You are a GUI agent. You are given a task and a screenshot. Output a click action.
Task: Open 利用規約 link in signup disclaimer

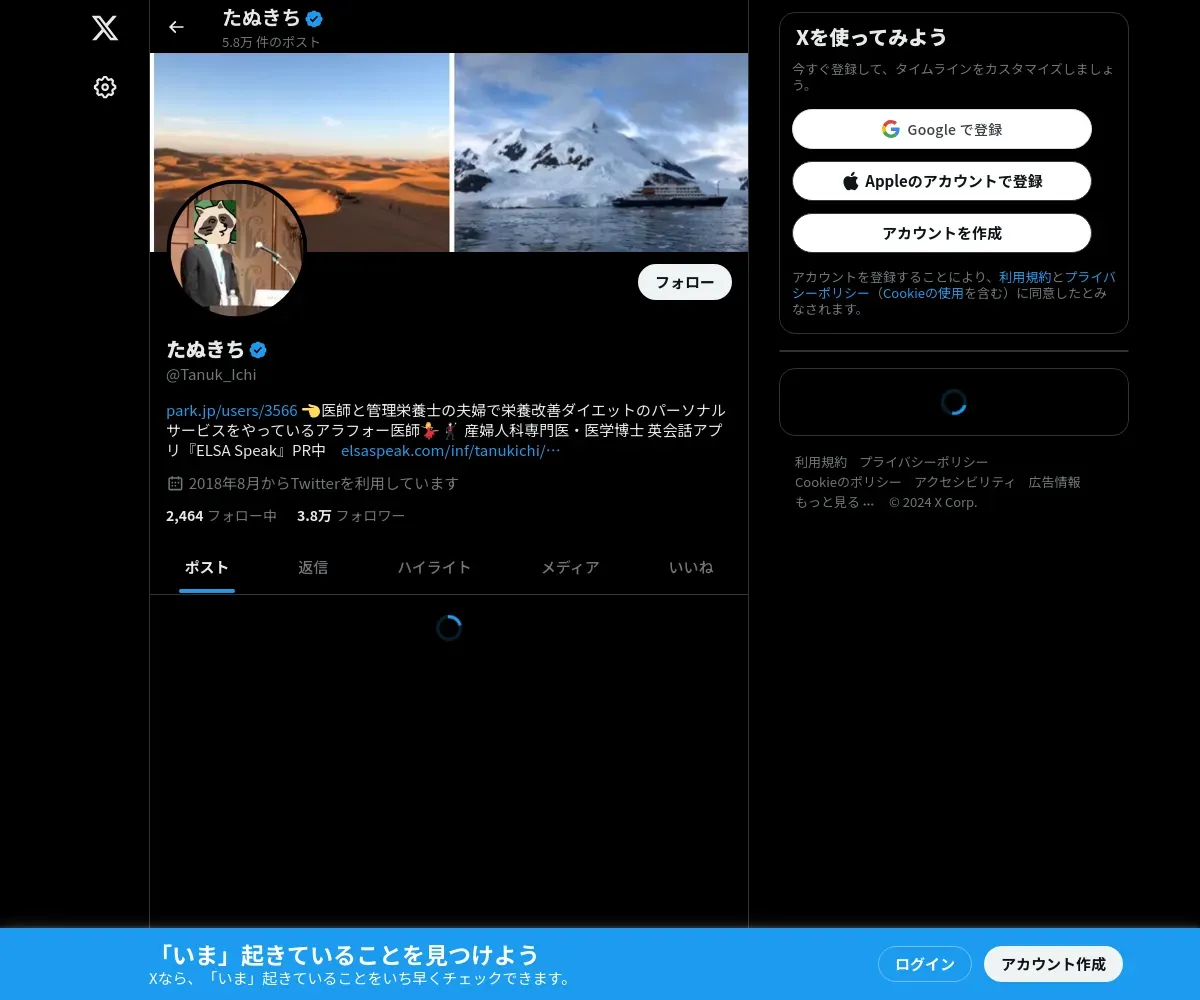1025,277
